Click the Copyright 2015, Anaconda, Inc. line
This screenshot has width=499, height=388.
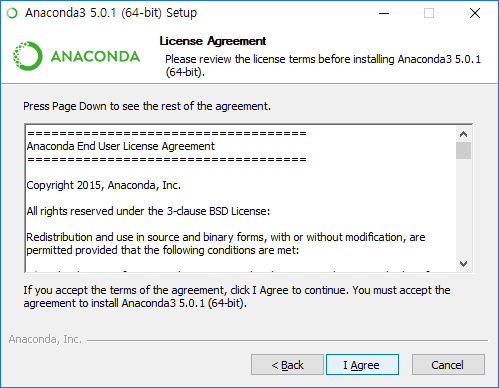tap(104, 185)
